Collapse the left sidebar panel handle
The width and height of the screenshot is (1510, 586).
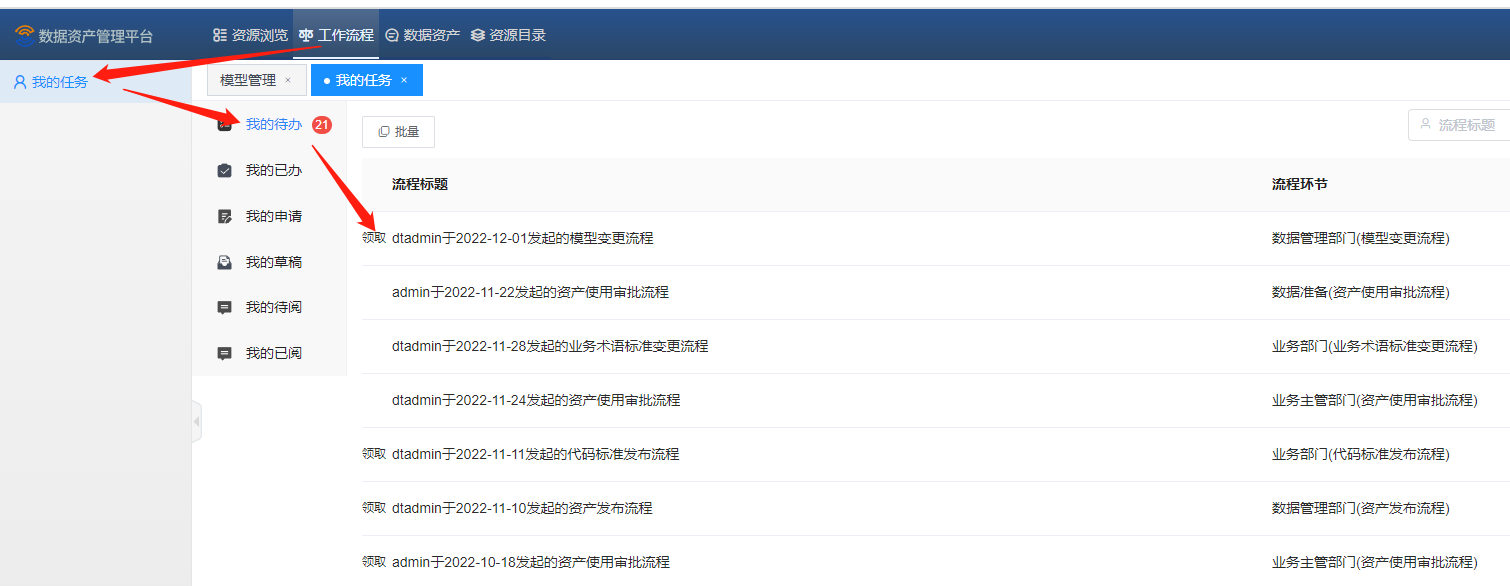[196, 422]
